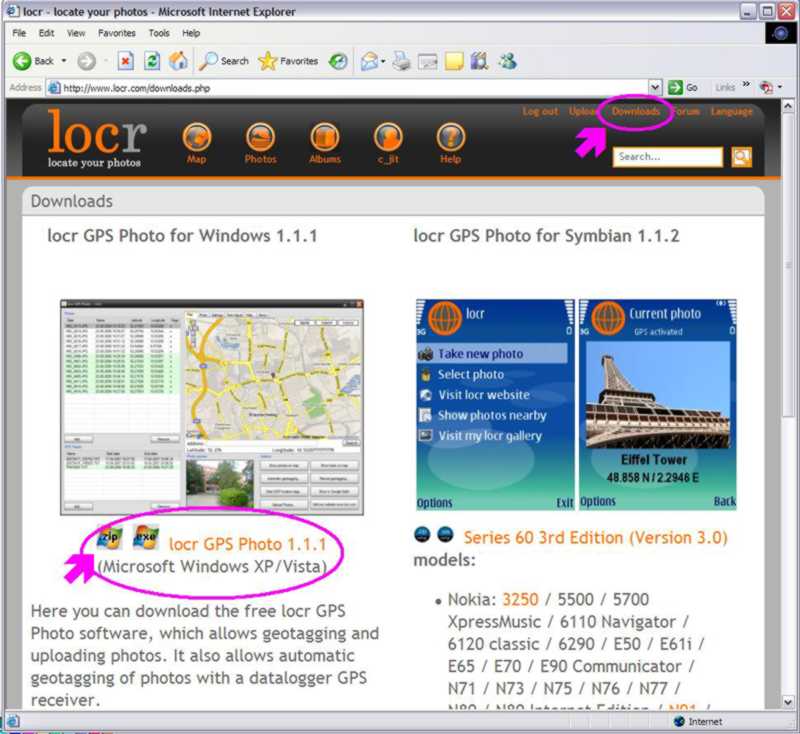Click the Downloads section heading
800x734 pixels.
(71, 201)
